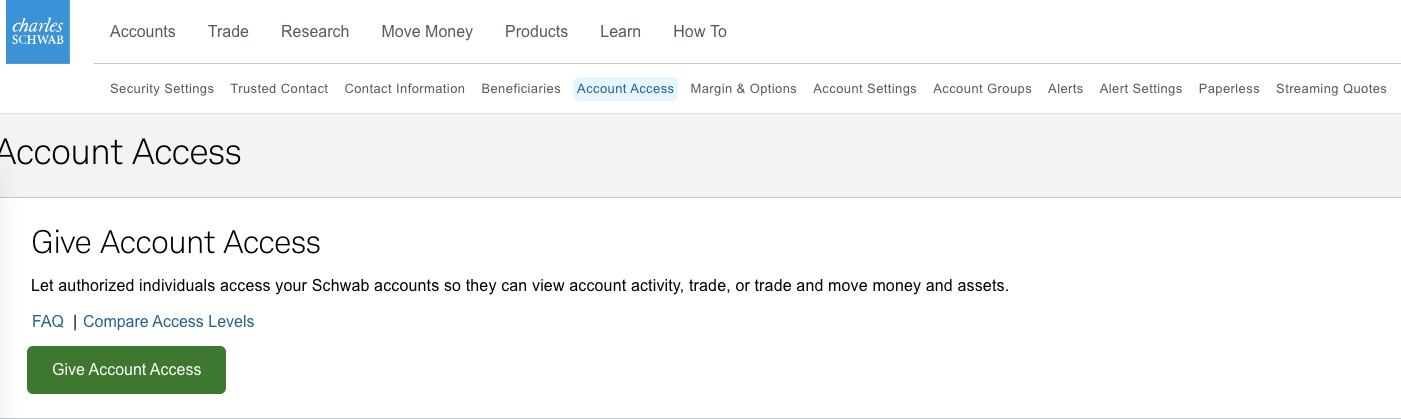
Task: Switch to the Paperless tab
Action: coord(1229,89)
